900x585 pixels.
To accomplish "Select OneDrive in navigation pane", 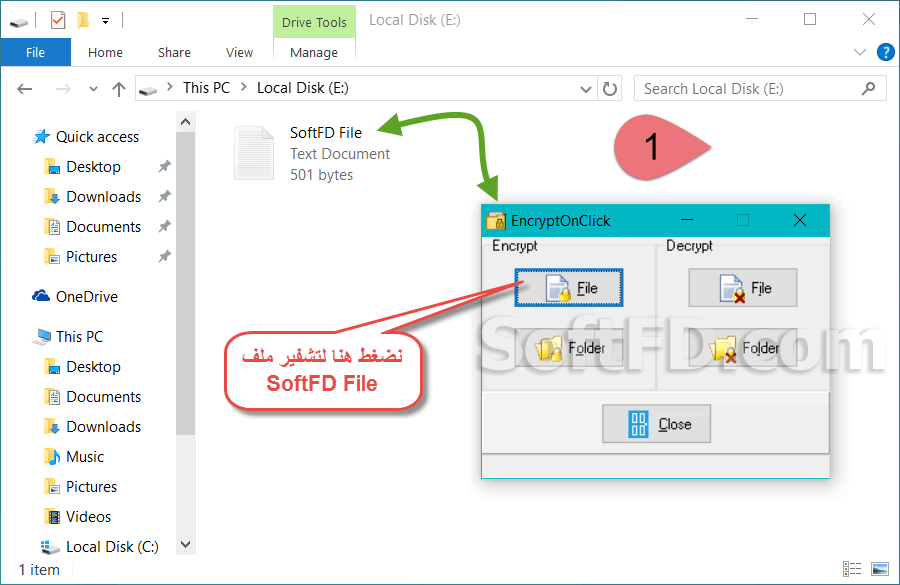I will click(x=87, y=296).
